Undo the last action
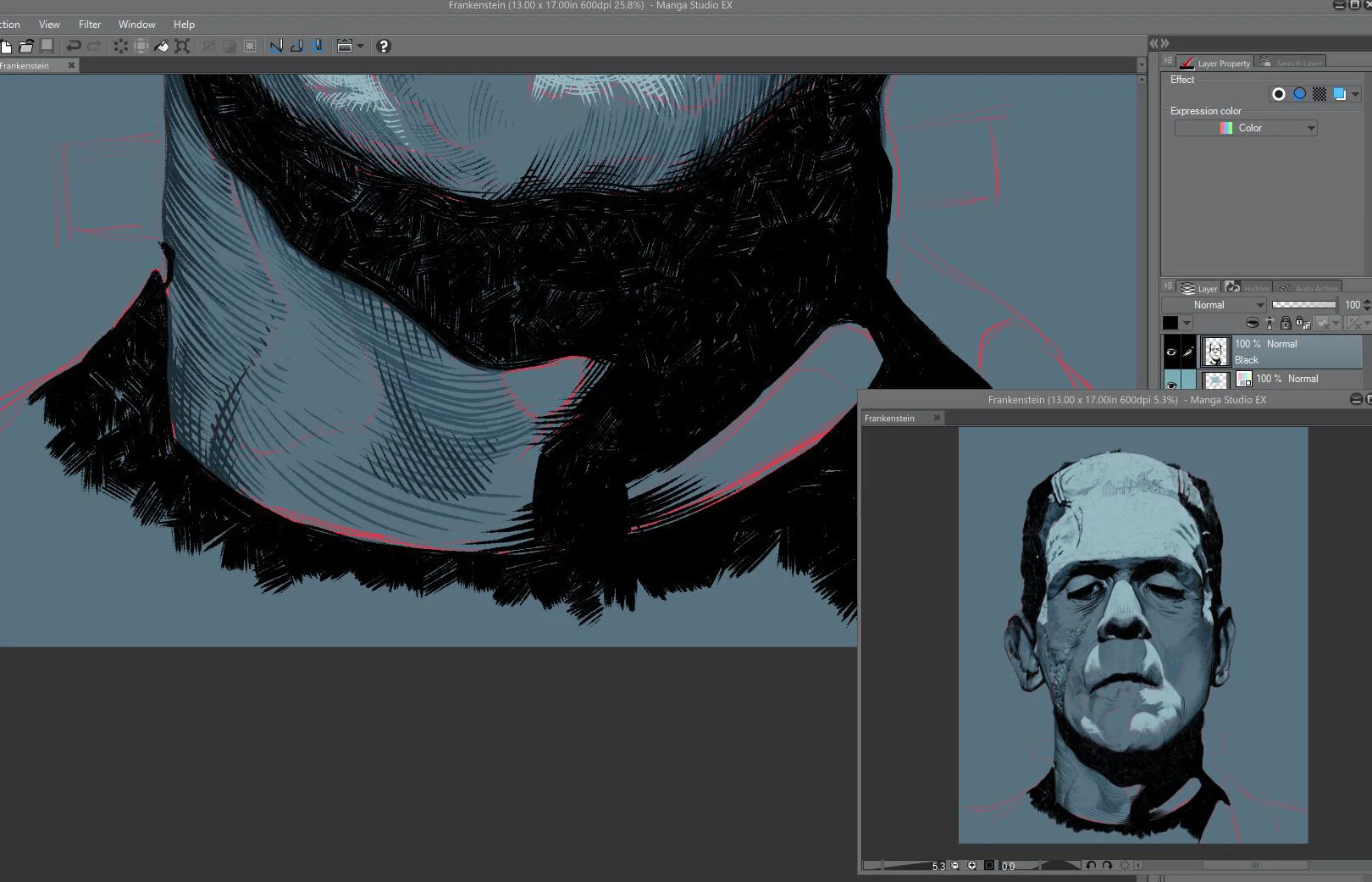1372x882 pixels. (x=74, y=46)
